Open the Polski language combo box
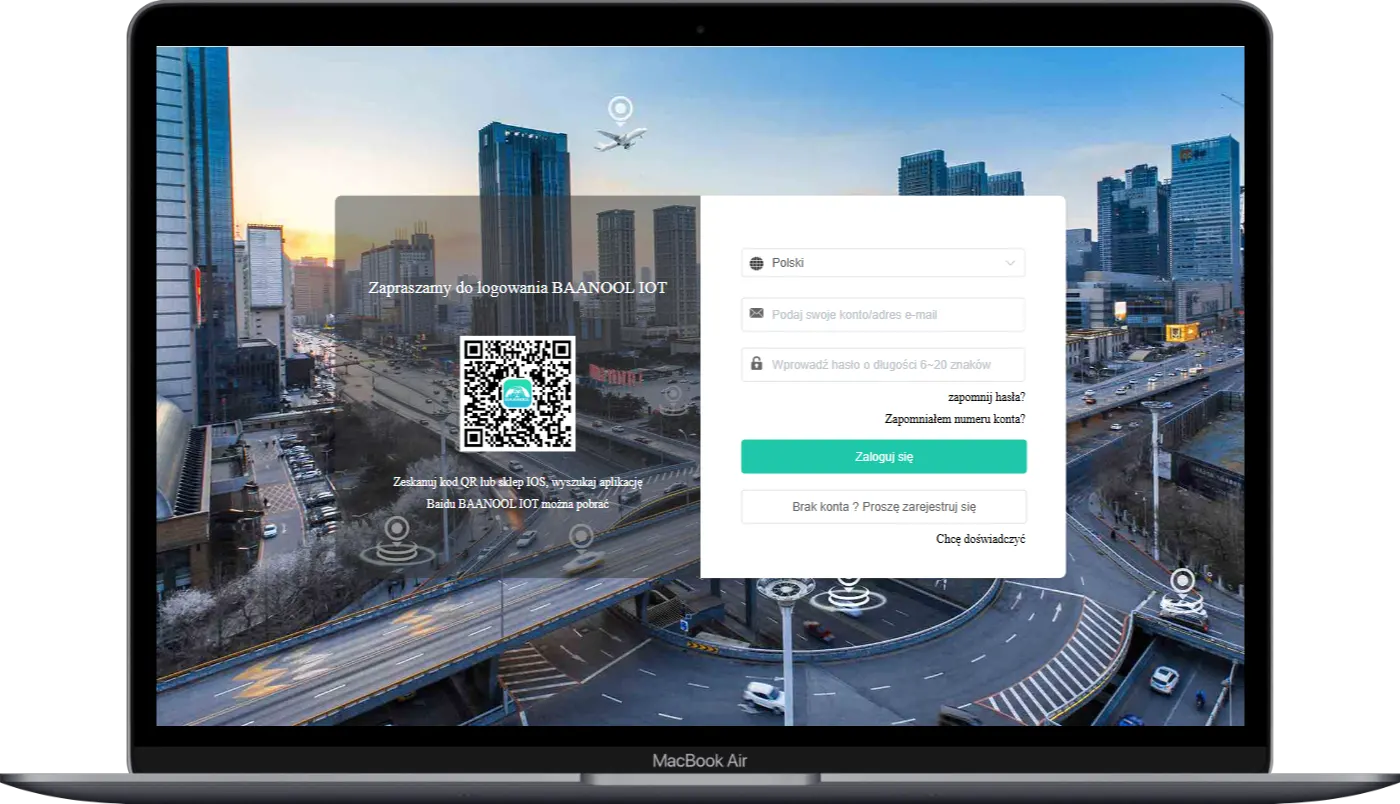This screenshot has width=1400, height=804. [x=882, y=263]
